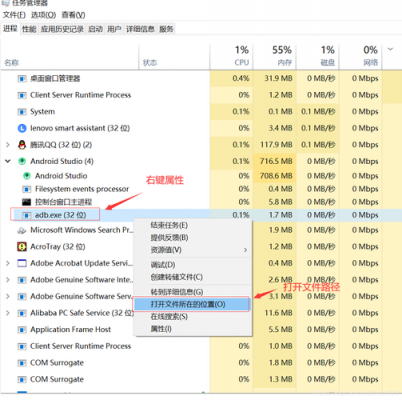Click the 控制台窗口主进程 console icon
Screen dimensions: 402x400
[x=27, y=202]
